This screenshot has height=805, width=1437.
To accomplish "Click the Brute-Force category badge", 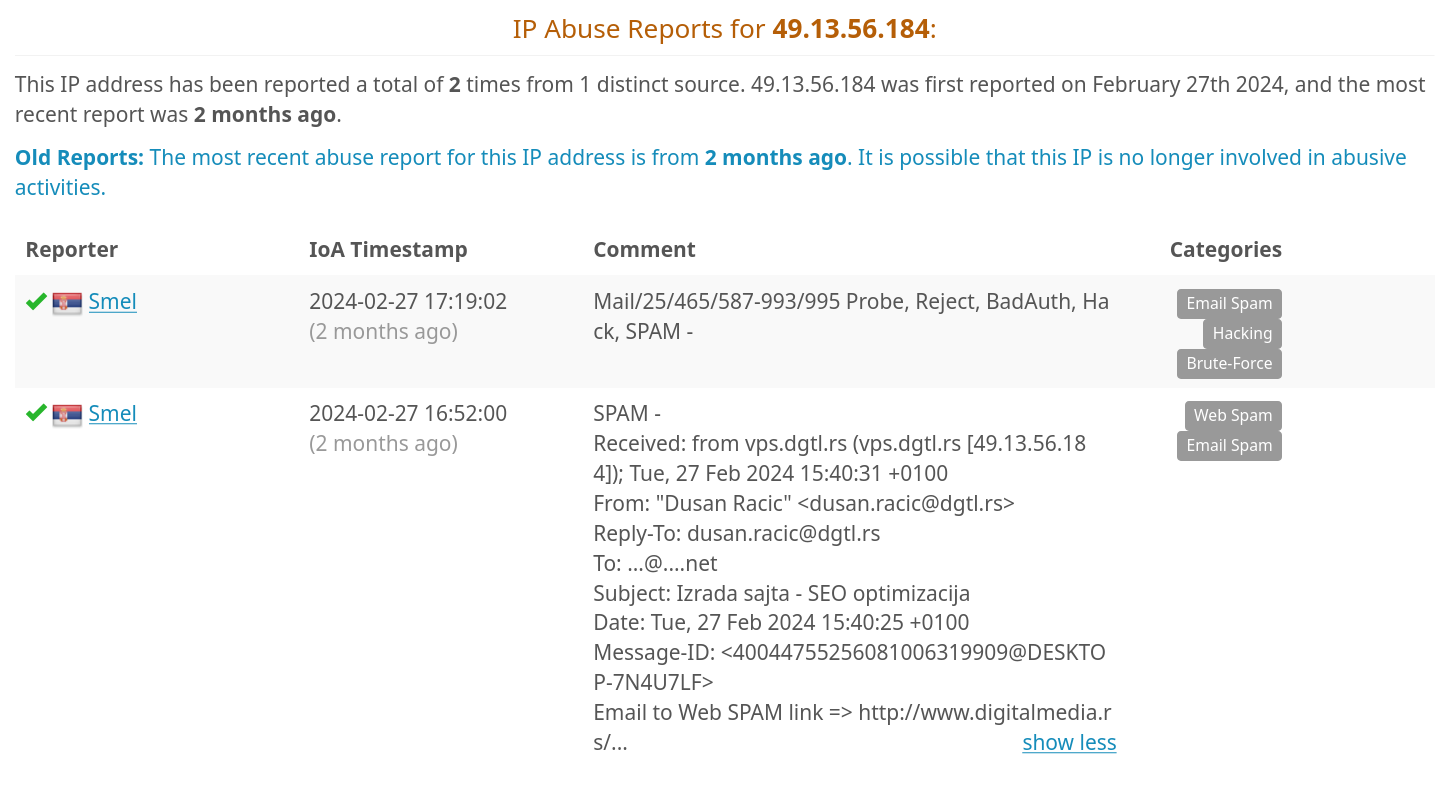I will tap(1229, 364).
